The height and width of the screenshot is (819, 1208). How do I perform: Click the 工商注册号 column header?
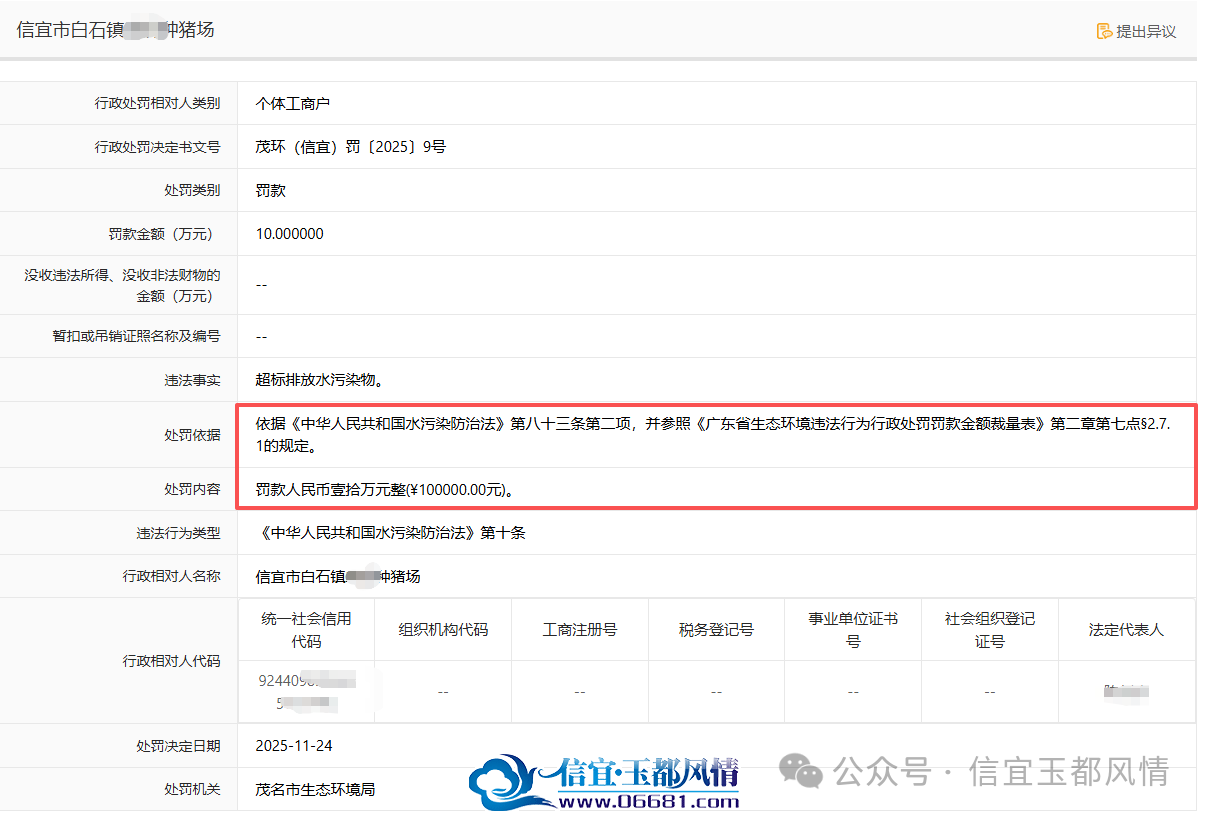(580, 630)
